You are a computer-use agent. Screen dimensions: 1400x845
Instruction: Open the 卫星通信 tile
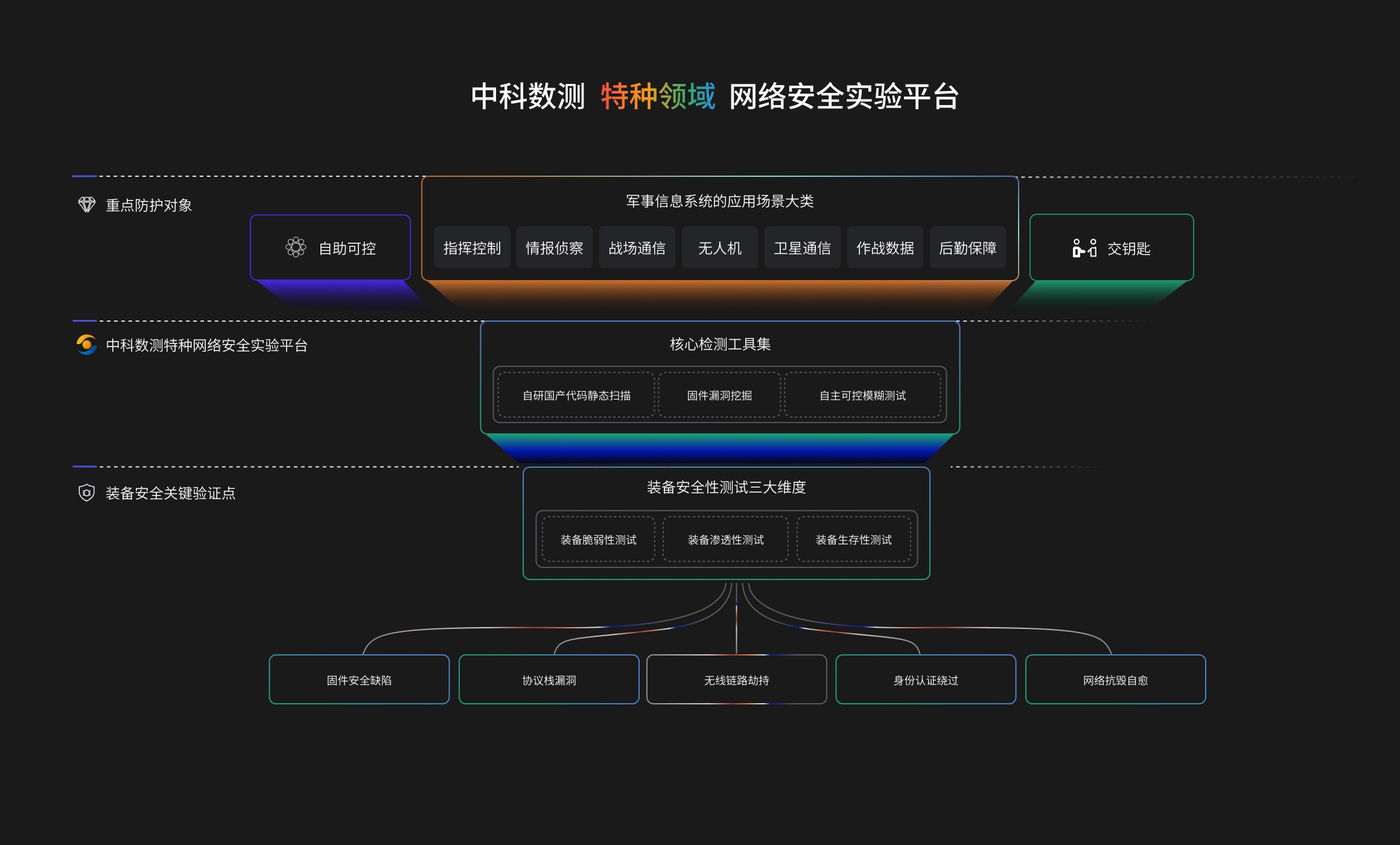pos(803,247)
